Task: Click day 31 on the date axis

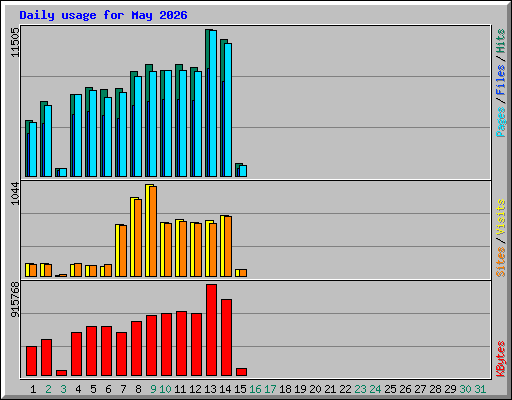Action: tap(480, 389)
